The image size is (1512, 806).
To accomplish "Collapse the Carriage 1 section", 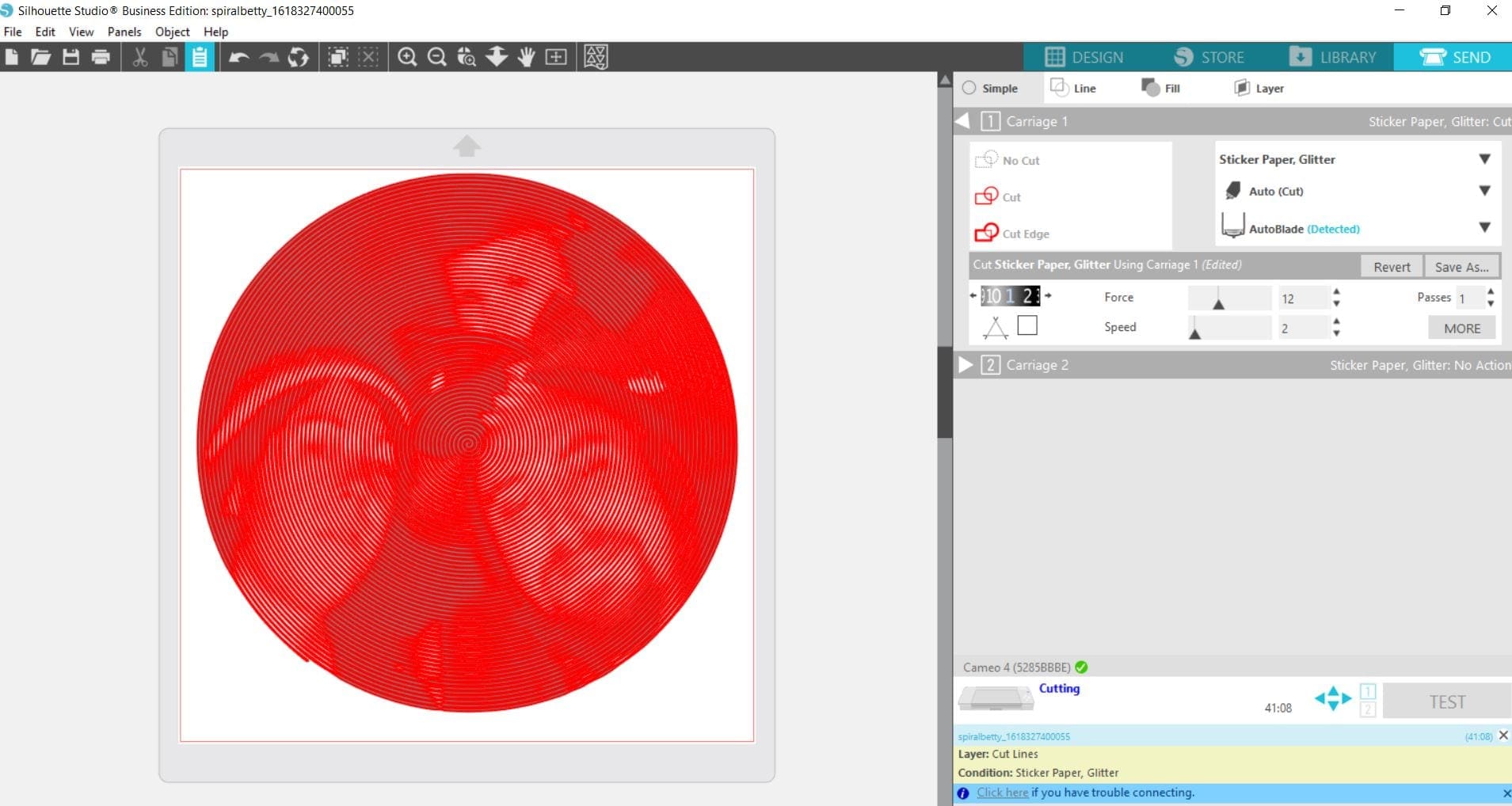I will (x=962, y=121).
